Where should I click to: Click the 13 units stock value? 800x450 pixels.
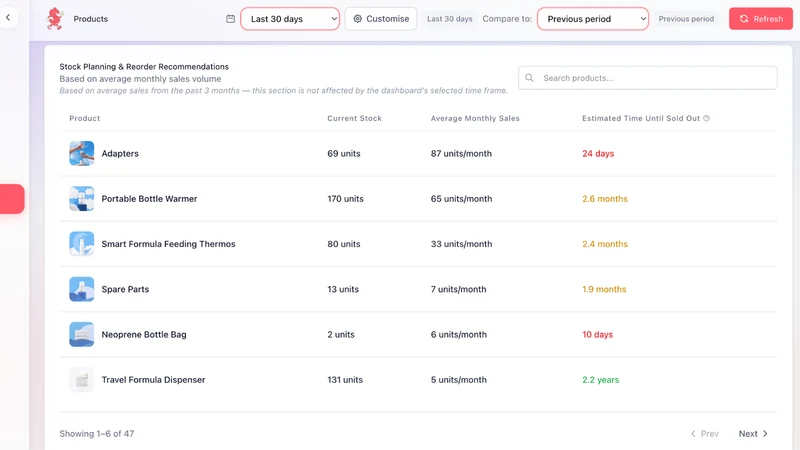(343, 289)
